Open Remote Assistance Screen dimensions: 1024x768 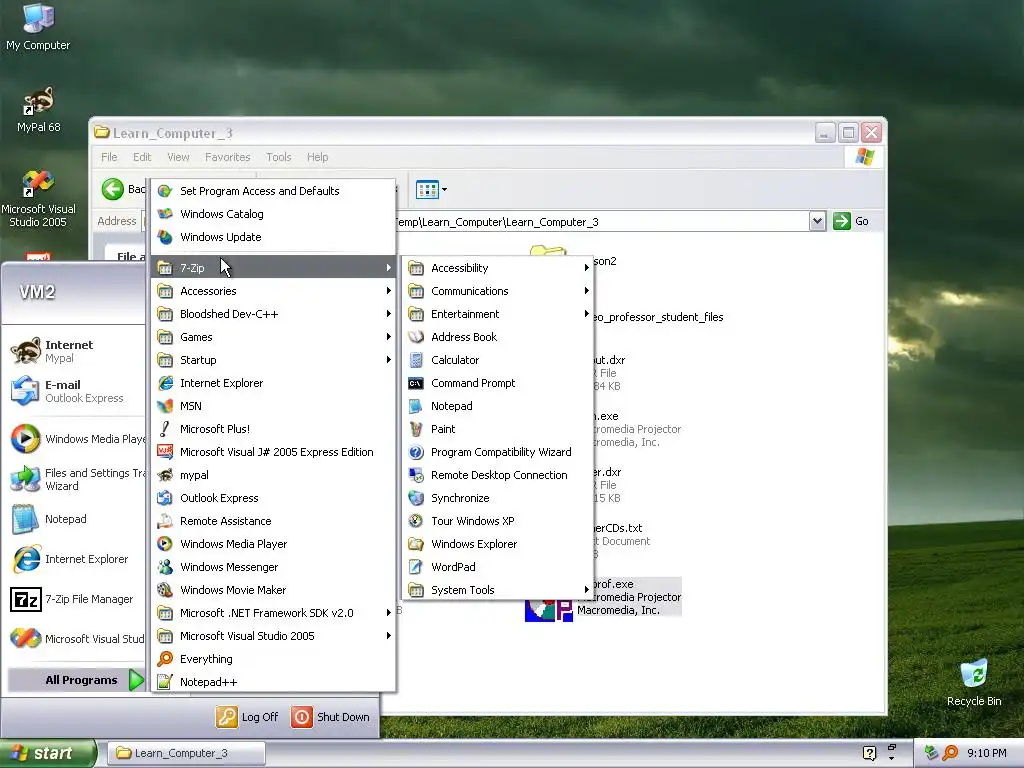point(274,520)
